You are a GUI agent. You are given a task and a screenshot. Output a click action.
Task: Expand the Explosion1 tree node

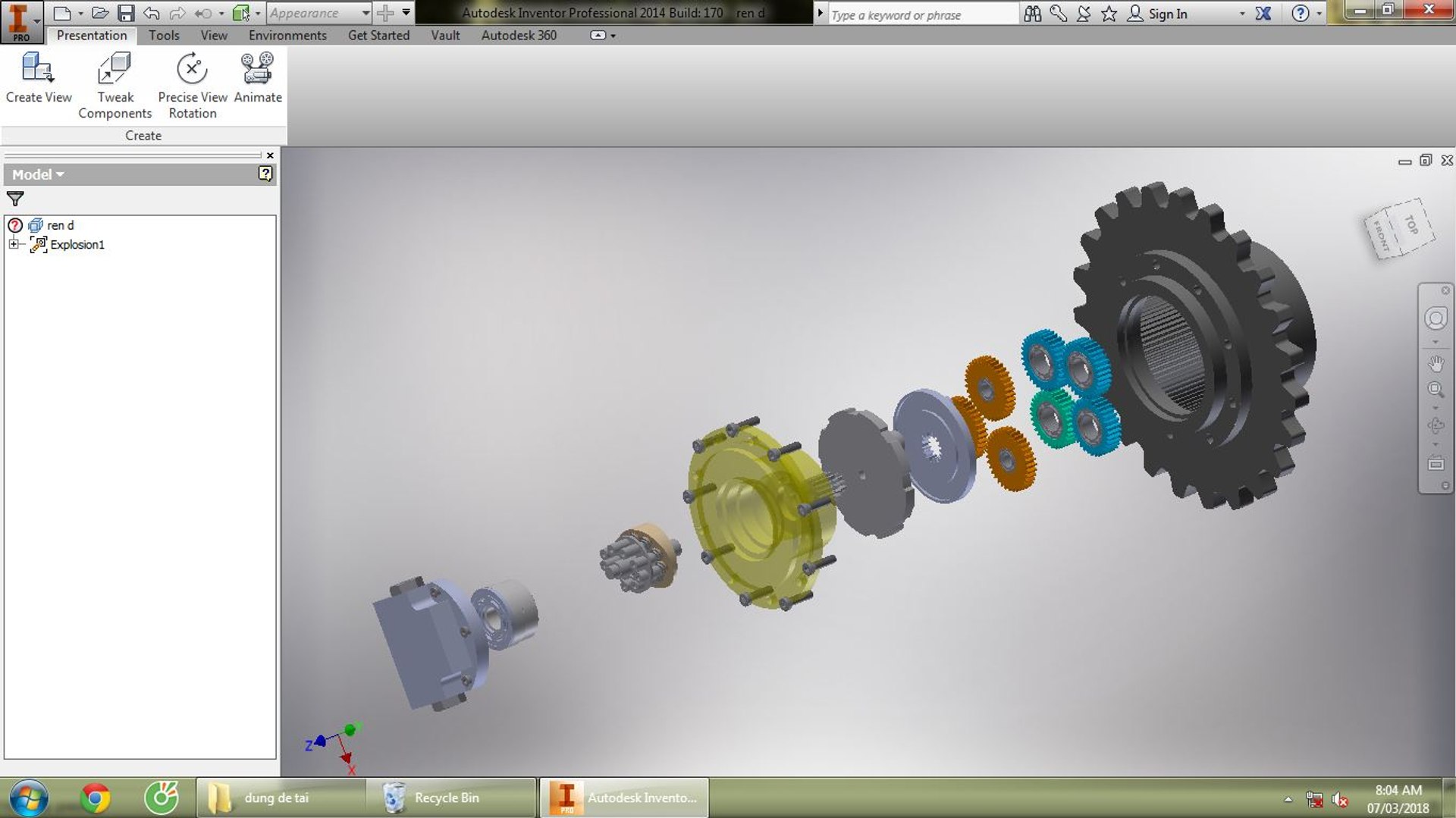pos(14,244)
